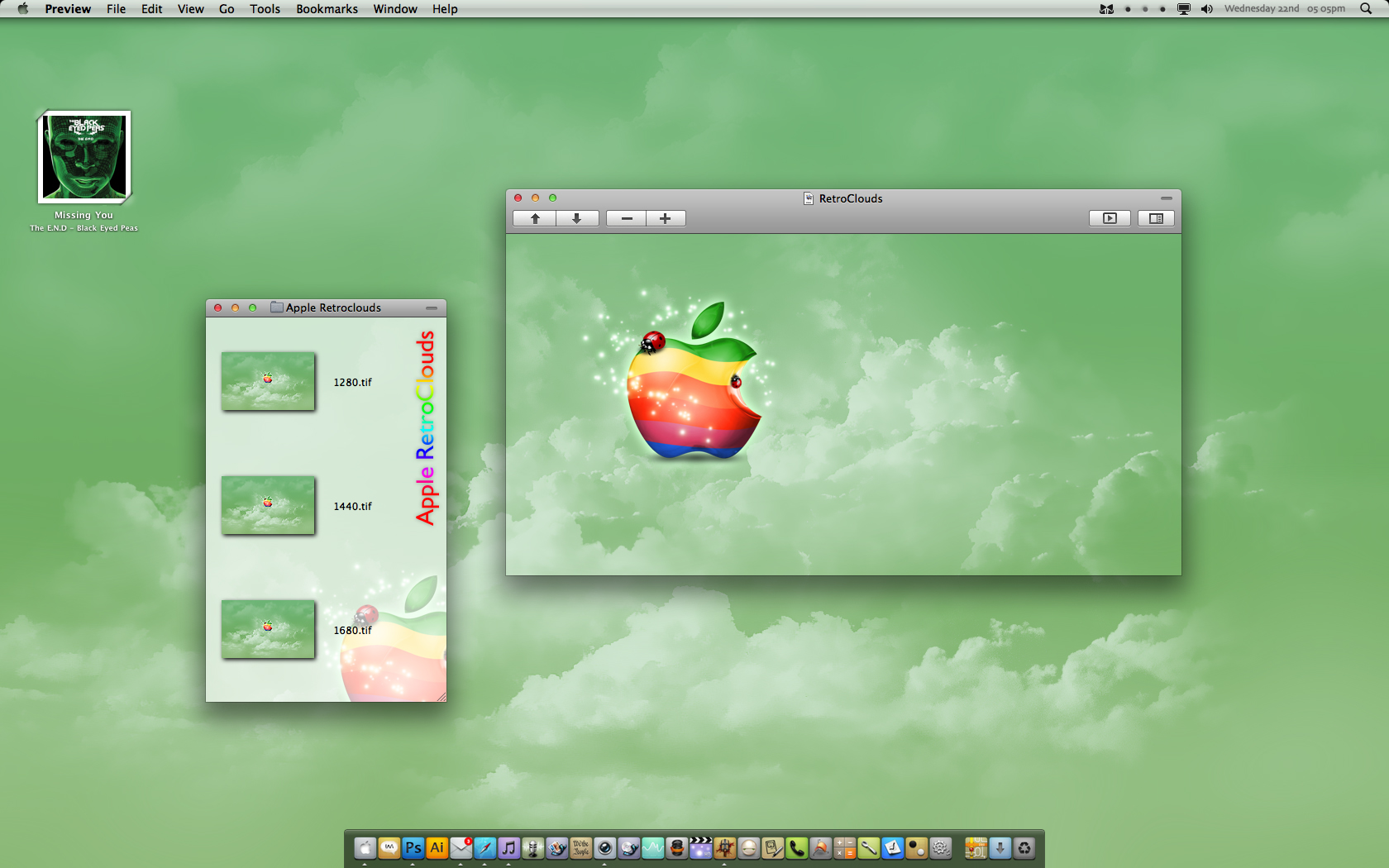Open the Trash in the Dock

[1024, 848]
